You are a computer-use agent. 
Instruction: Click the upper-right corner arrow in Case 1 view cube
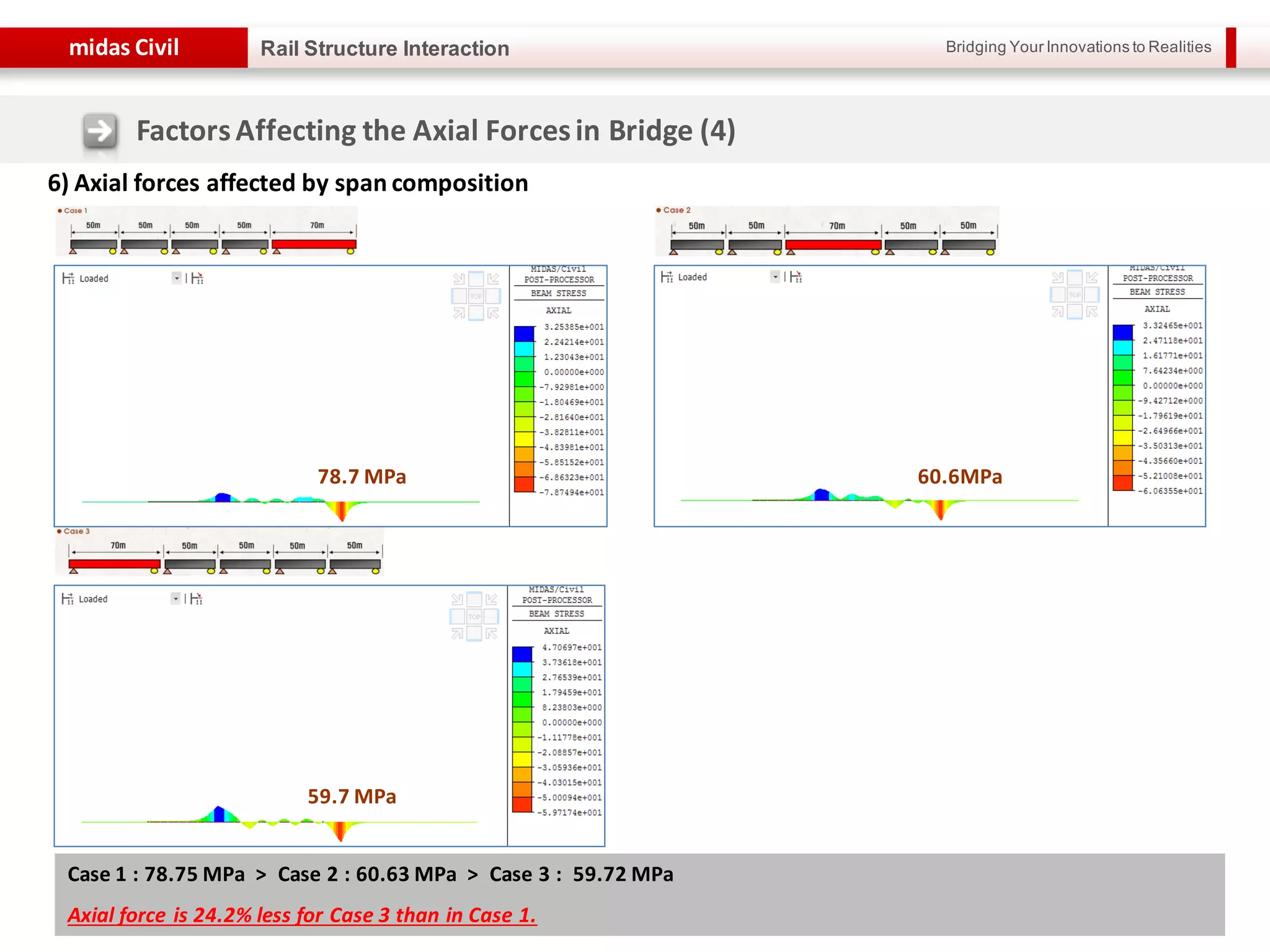(x=493, y=279)
